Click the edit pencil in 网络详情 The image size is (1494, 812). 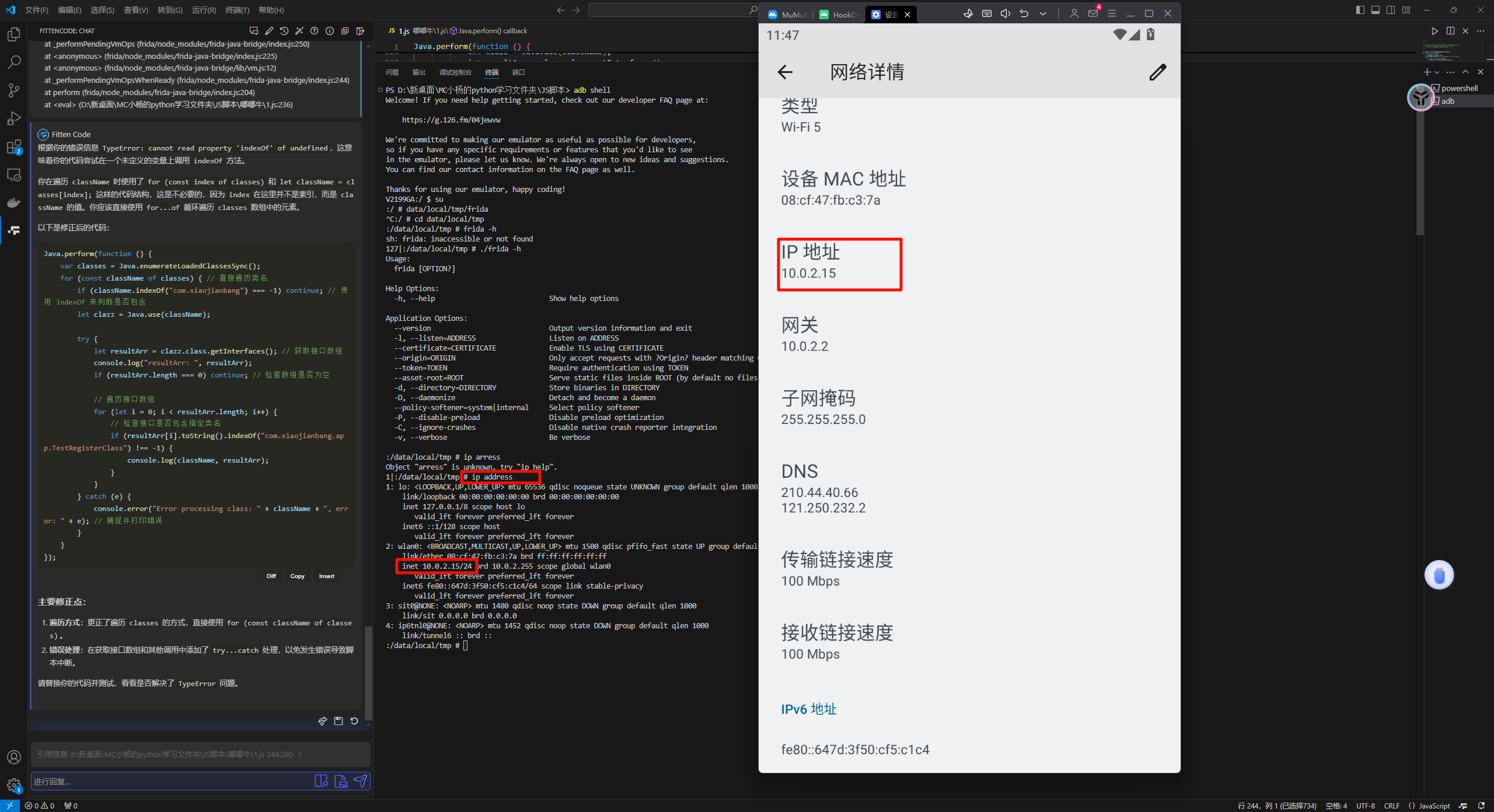click(x=1157, y=72)
